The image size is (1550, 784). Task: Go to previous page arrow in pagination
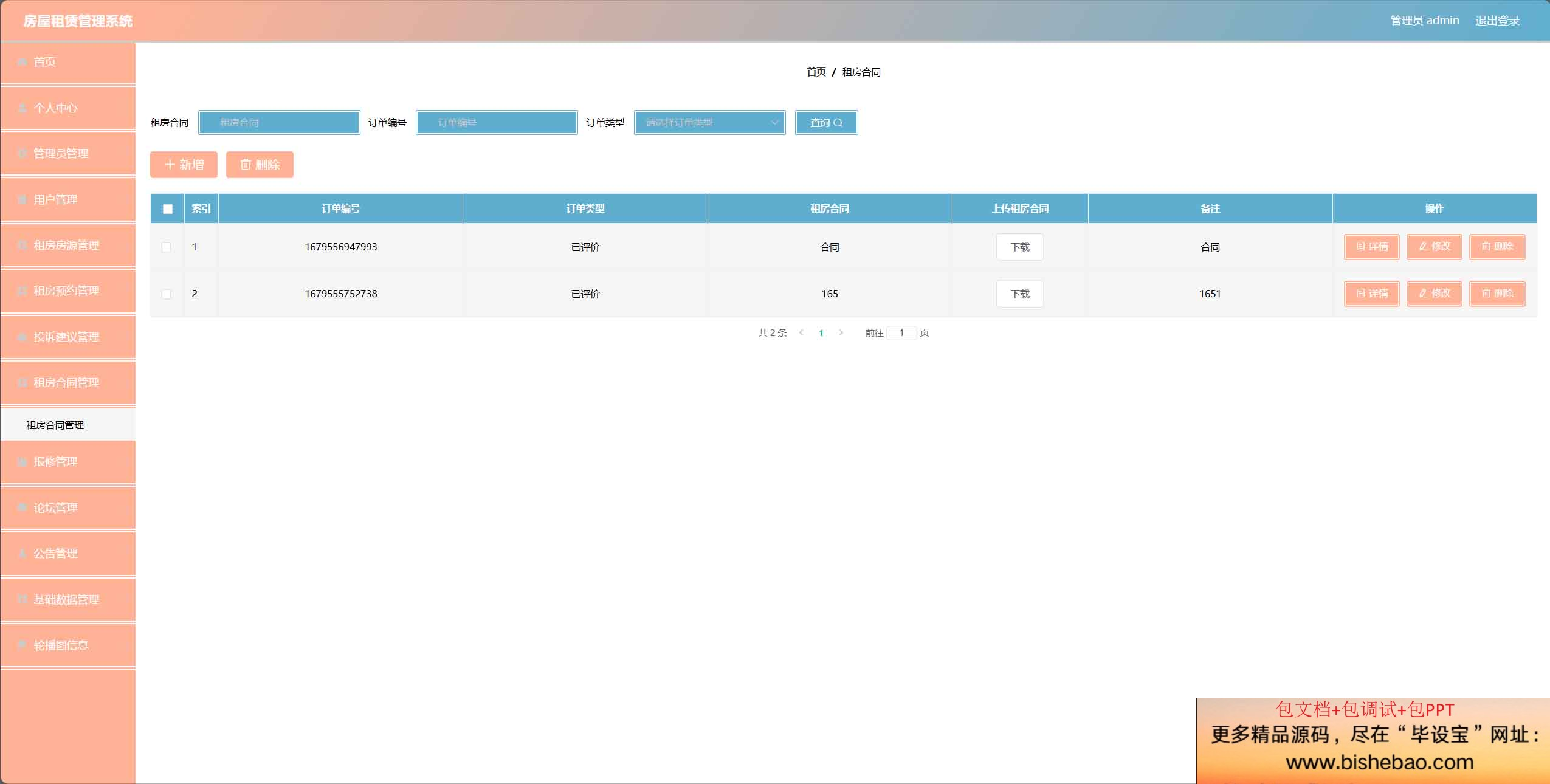[802, 332]
